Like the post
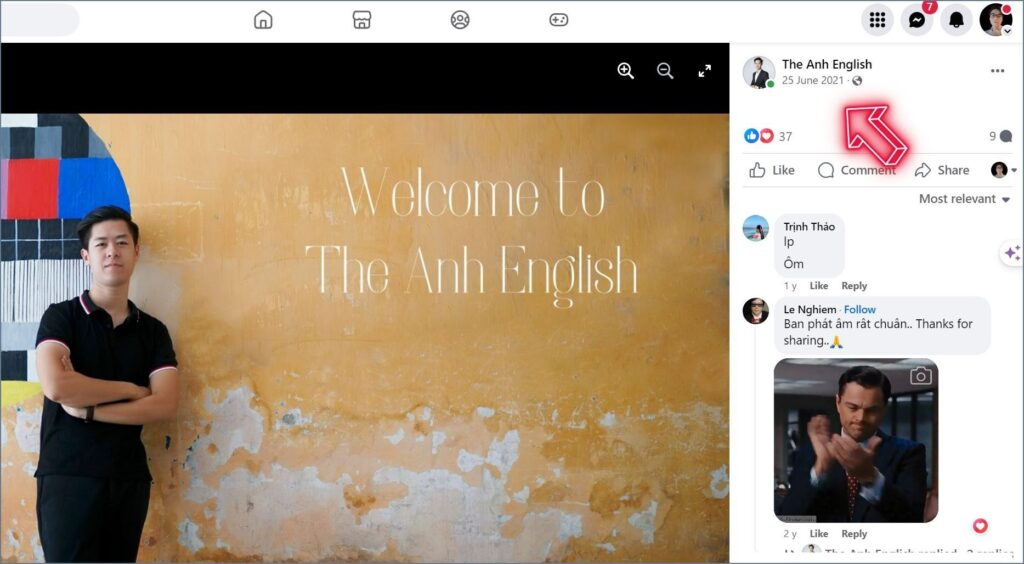 coord(772,170)
